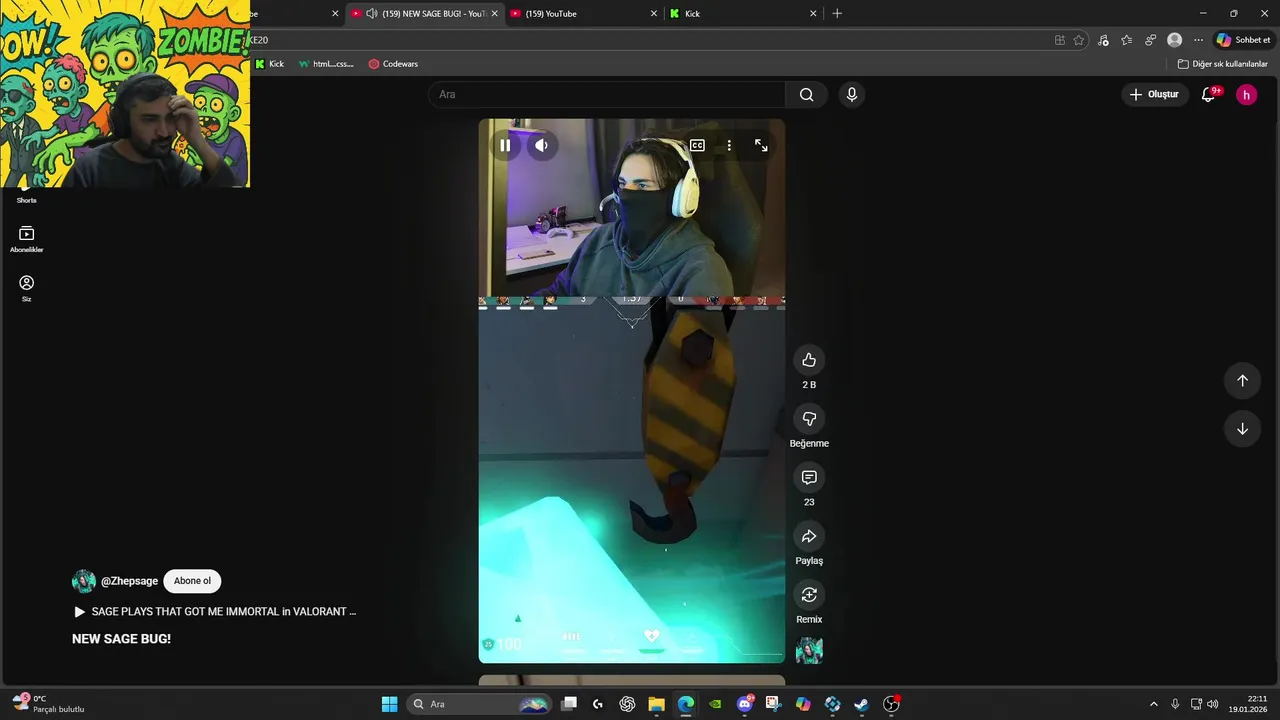Image resolution: width=1280 pixels, height=720 pixels.
Task: Open the Edge profile avatar
Action: click(1175, 40)
